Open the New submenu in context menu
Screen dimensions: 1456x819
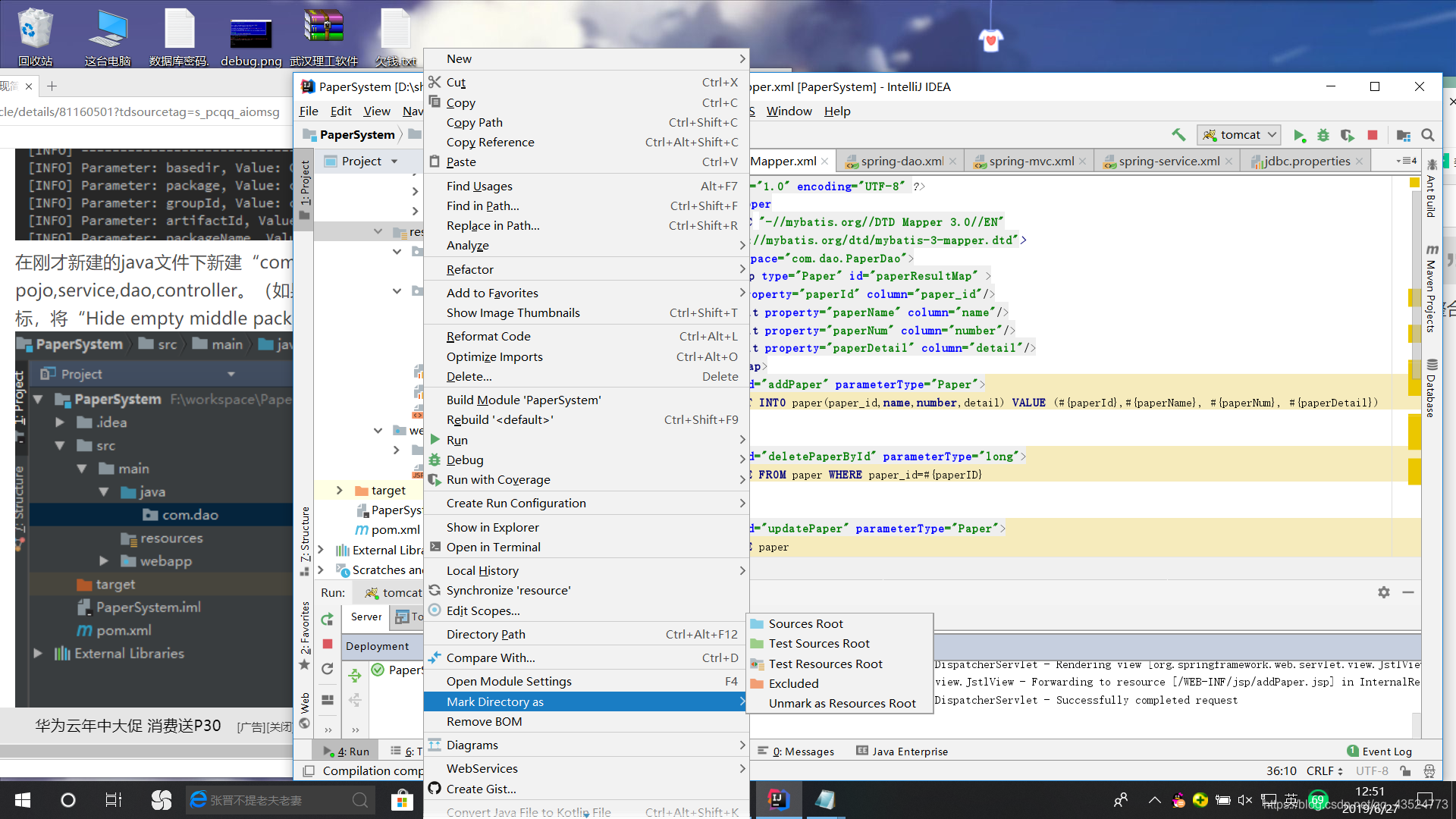point(586,59)
